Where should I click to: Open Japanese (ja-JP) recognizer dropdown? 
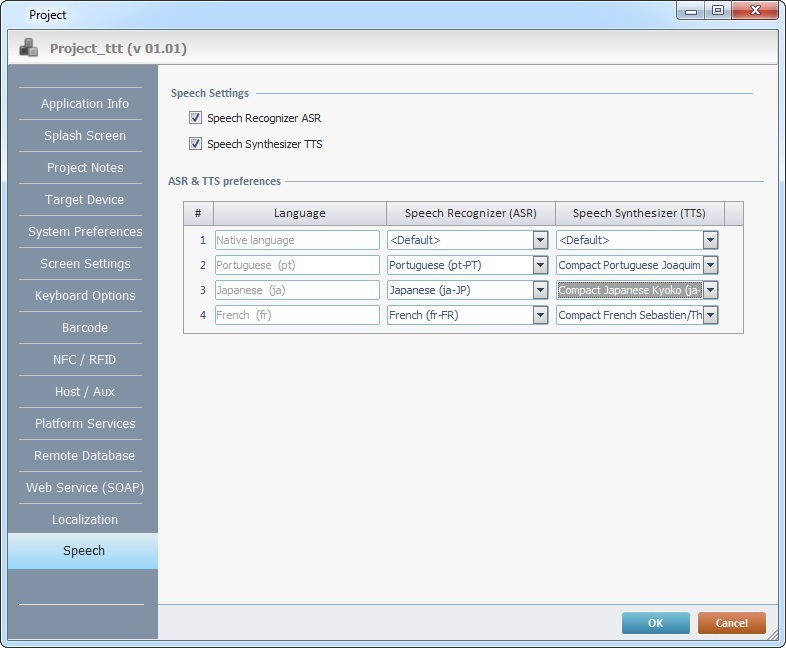(x=540, y=290)
